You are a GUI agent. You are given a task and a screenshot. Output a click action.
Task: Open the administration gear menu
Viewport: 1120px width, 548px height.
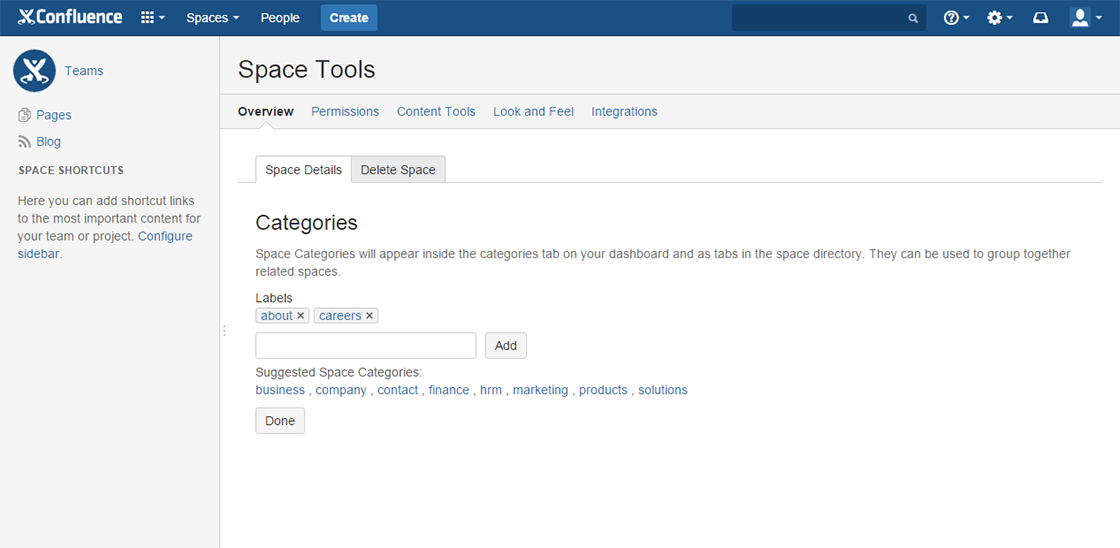point(999,18)
